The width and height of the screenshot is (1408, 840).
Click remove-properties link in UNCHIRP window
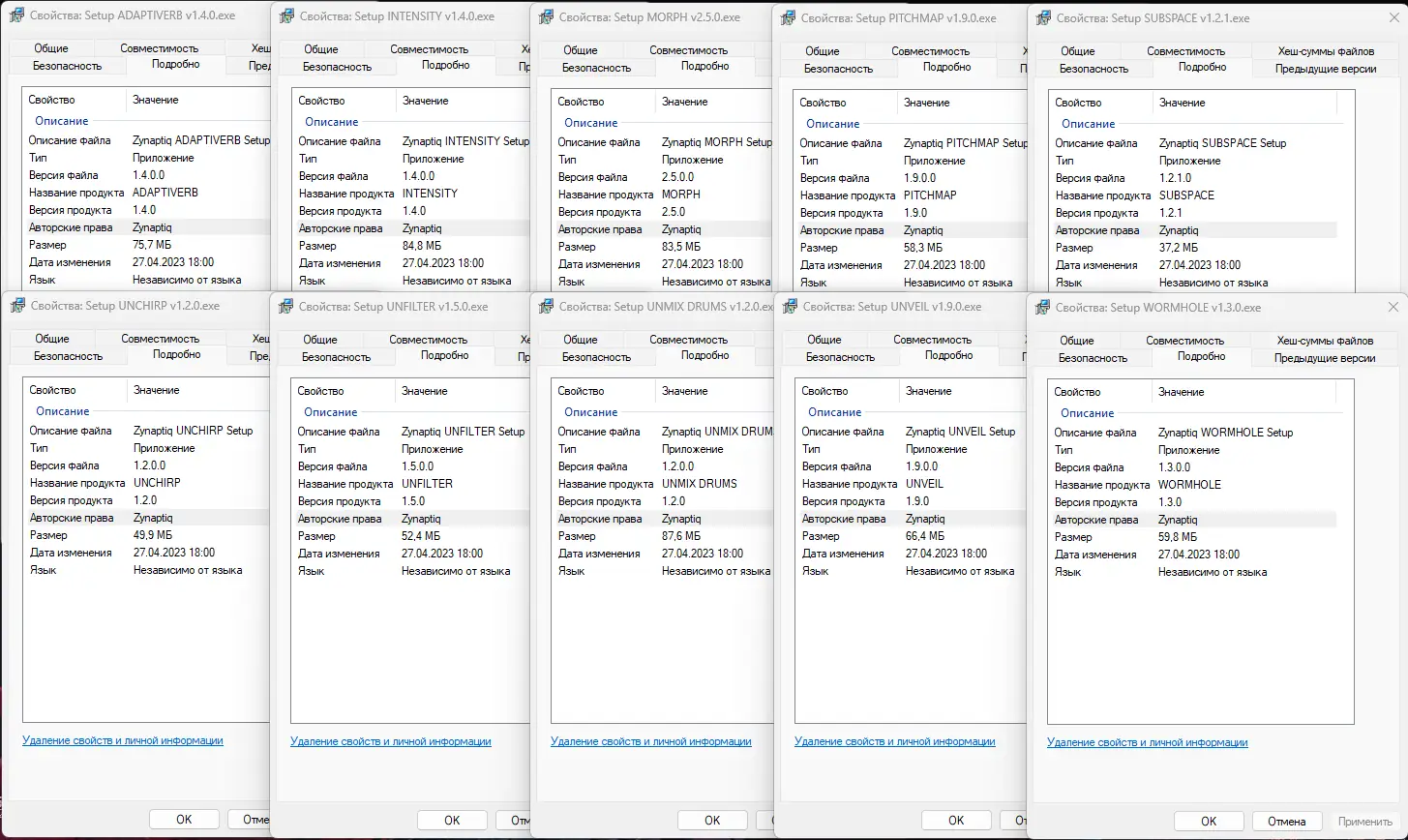123,740
